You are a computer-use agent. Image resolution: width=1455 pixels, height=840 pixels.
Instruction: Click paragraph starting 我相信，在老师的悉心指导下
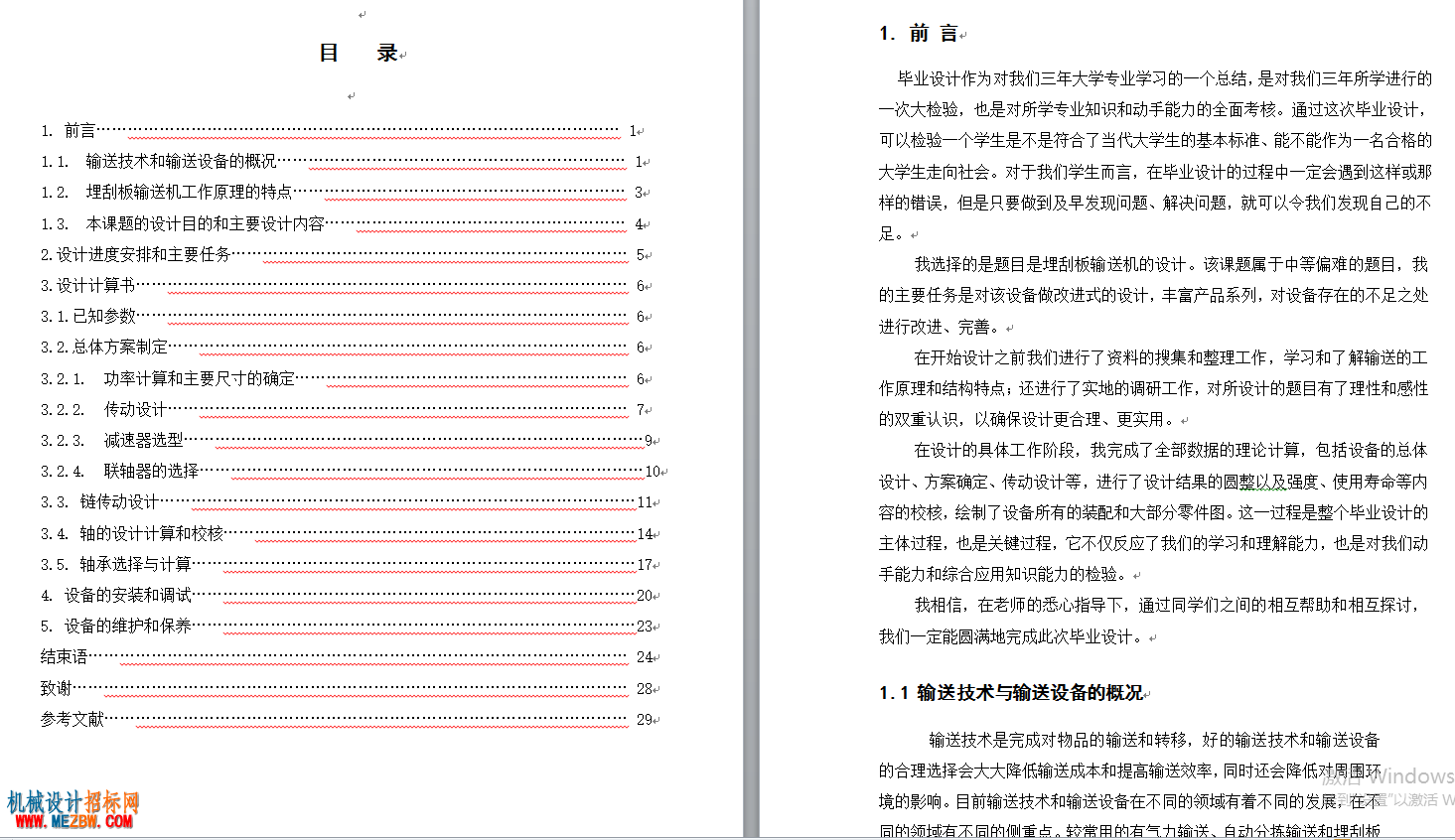point(1150,621)
